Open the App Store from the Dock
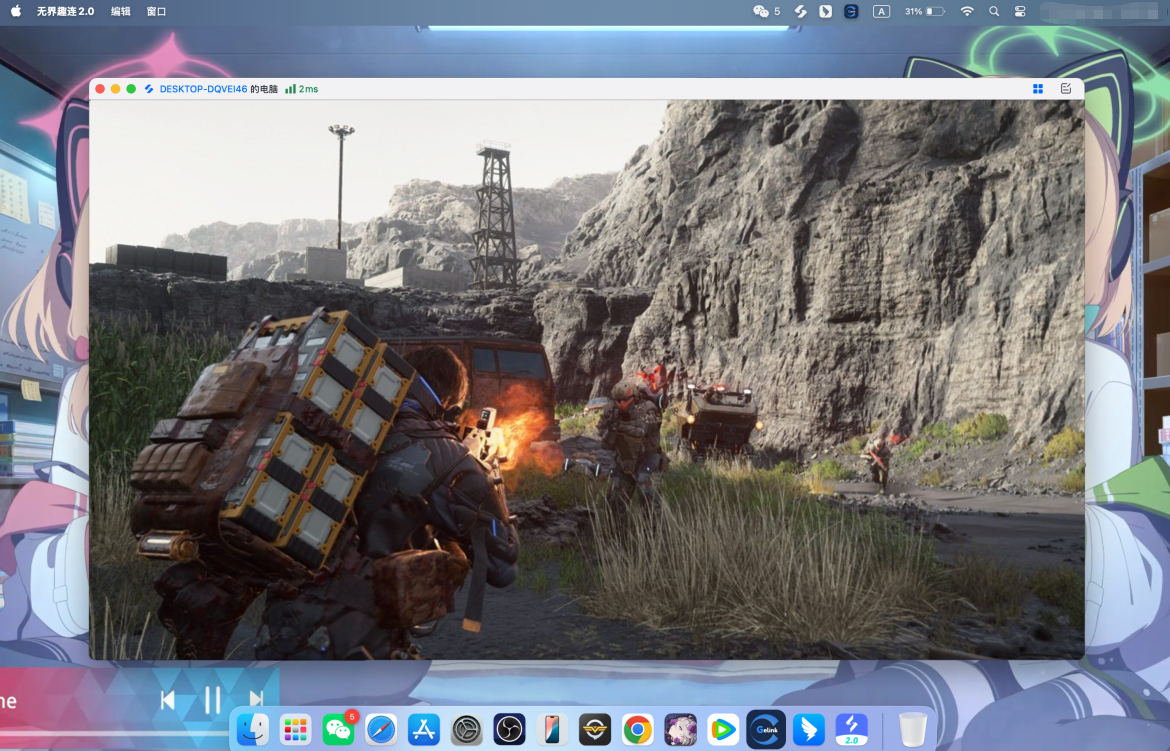This screenshot has width=1170, height=751. click(x=424, y=729)
